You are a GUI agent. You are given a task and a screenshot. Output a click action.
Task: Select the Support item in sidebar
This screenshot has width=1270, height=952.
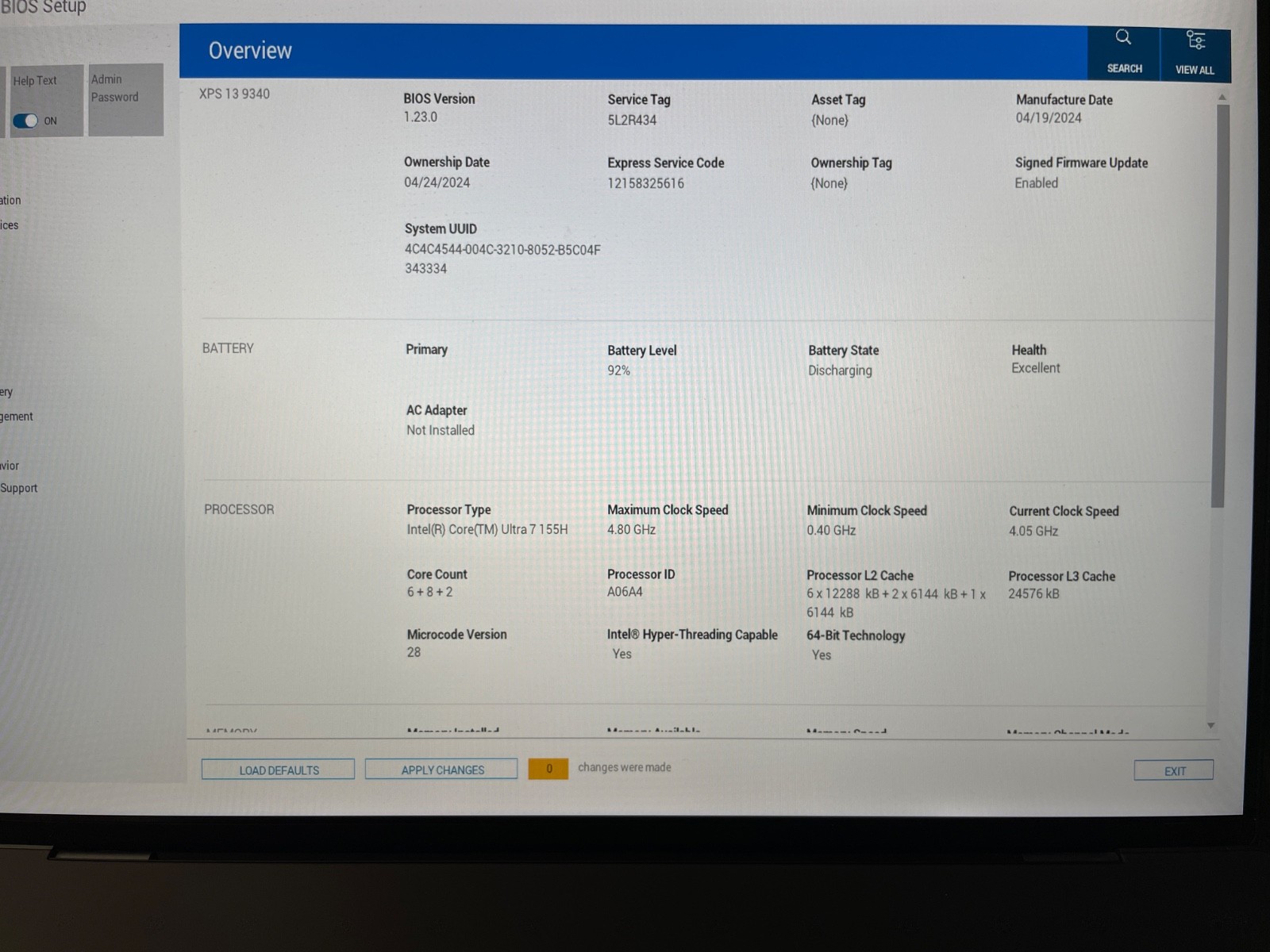click(x=18, y=488)
